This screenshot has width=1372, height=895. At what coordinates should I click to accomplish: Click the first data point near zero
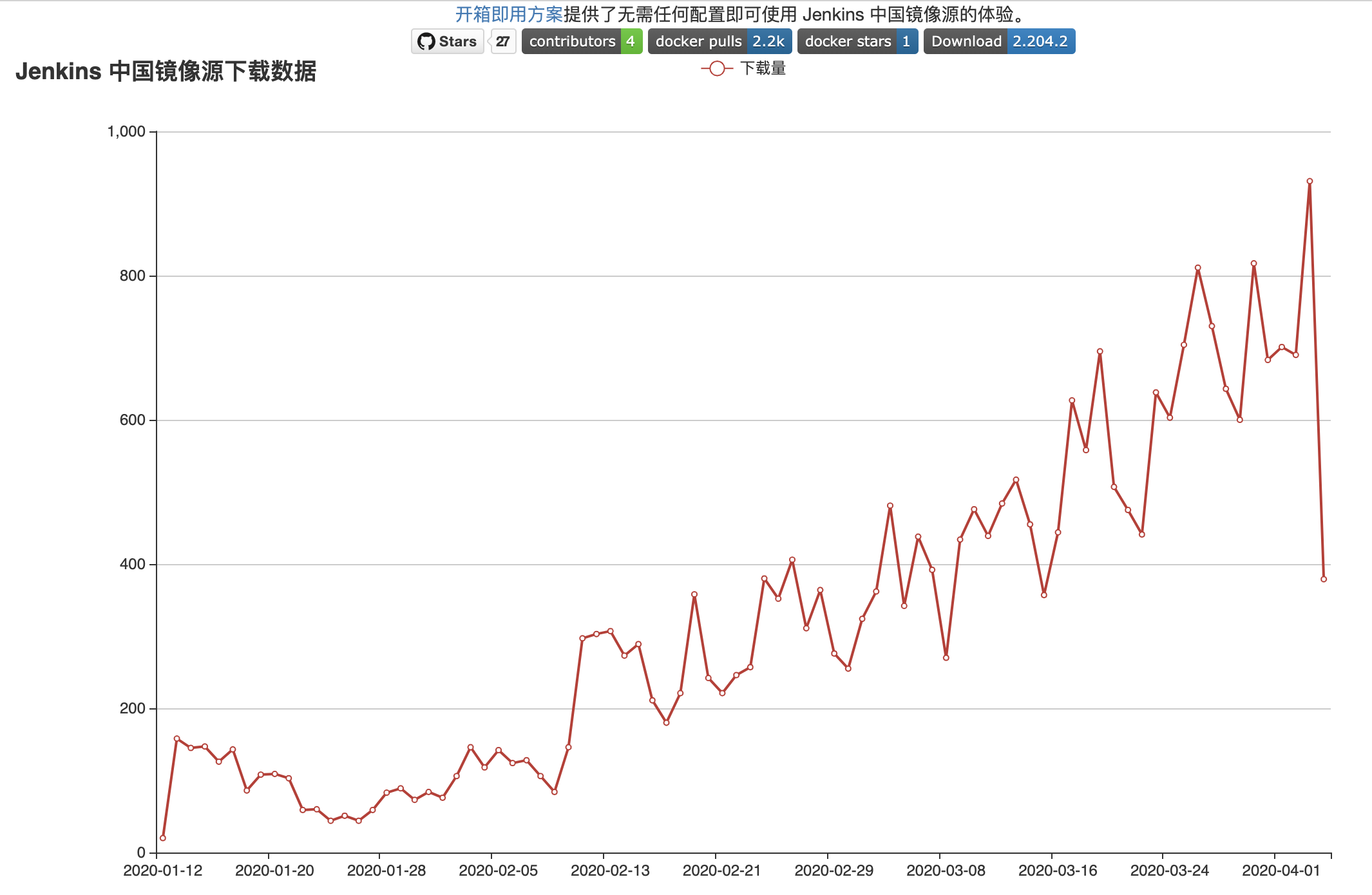point(163,838)
